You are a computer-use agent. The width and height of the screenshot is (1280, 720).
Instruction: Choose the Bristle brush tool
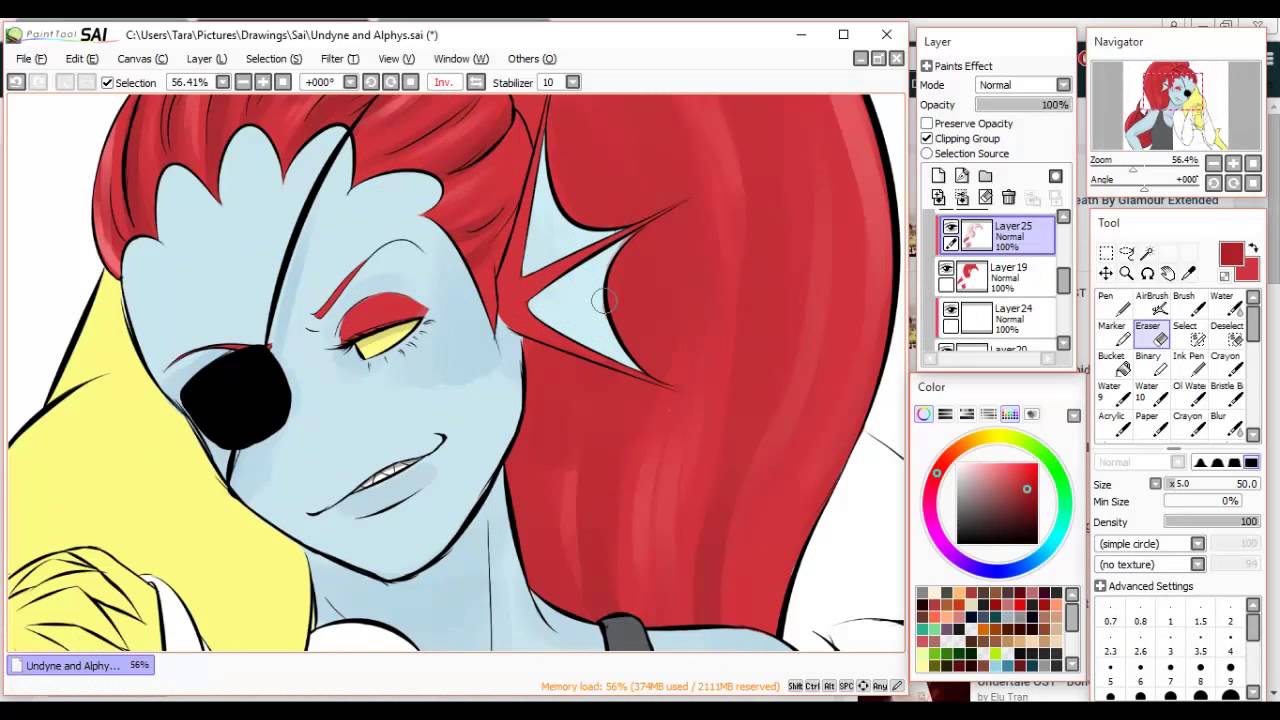click(x=1225, y=393)
